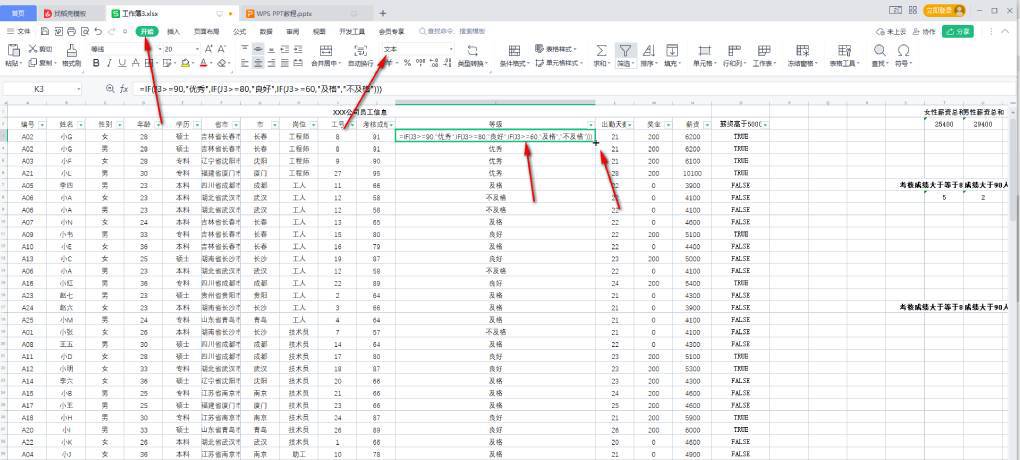The height and width of the screenshot is (460, 1020).
Task: Go to the 首页 home tab
Action: [x=20, y=13]
